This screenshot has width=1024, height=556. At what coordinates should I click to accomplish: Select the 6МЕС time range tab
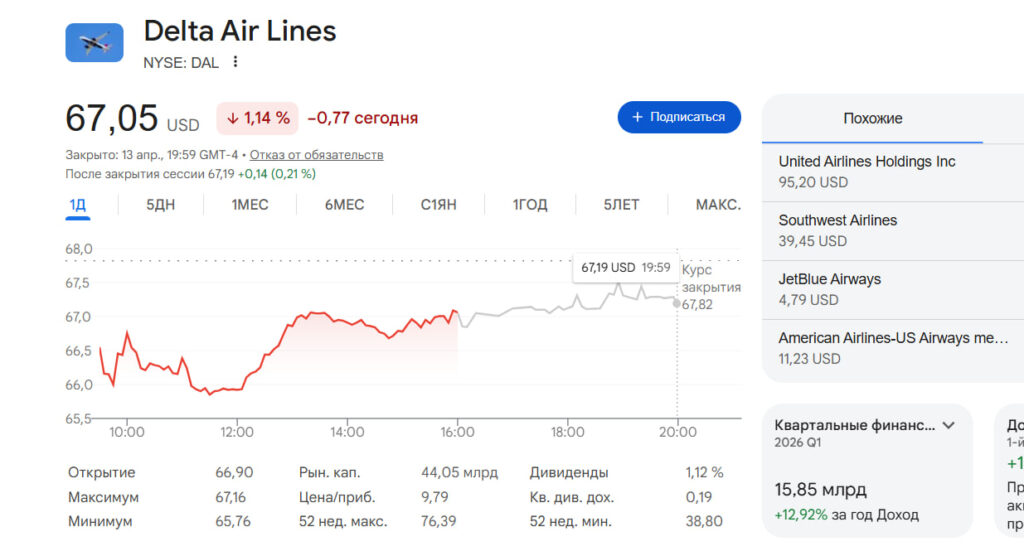point(344,205)
